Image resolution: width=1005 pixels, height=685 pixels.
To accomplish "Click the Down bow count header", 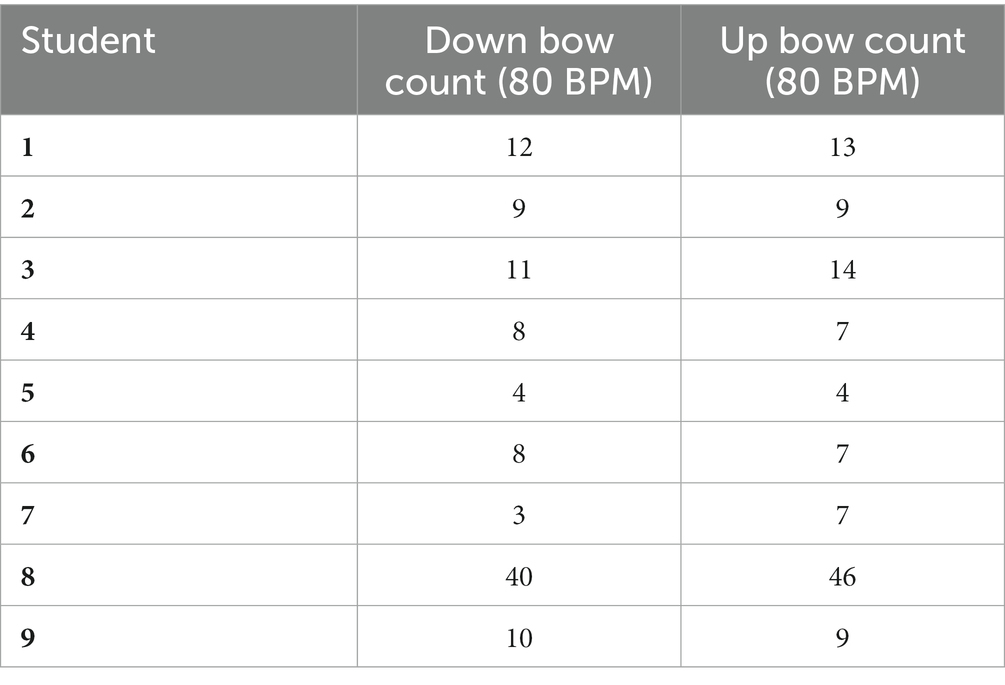I will click(519, 61).
